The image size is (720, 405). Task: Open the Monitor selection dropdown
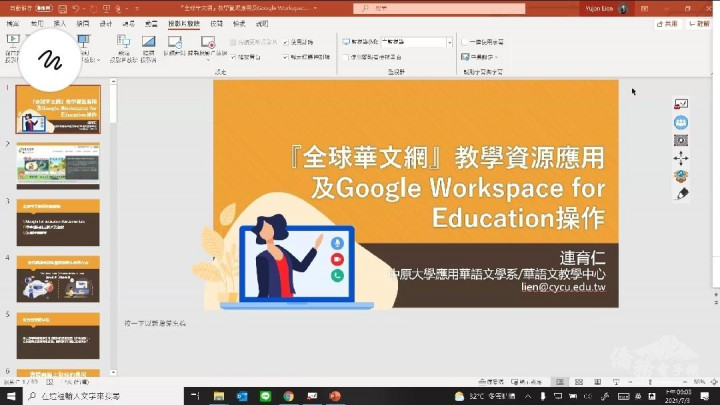coord(417,42)
